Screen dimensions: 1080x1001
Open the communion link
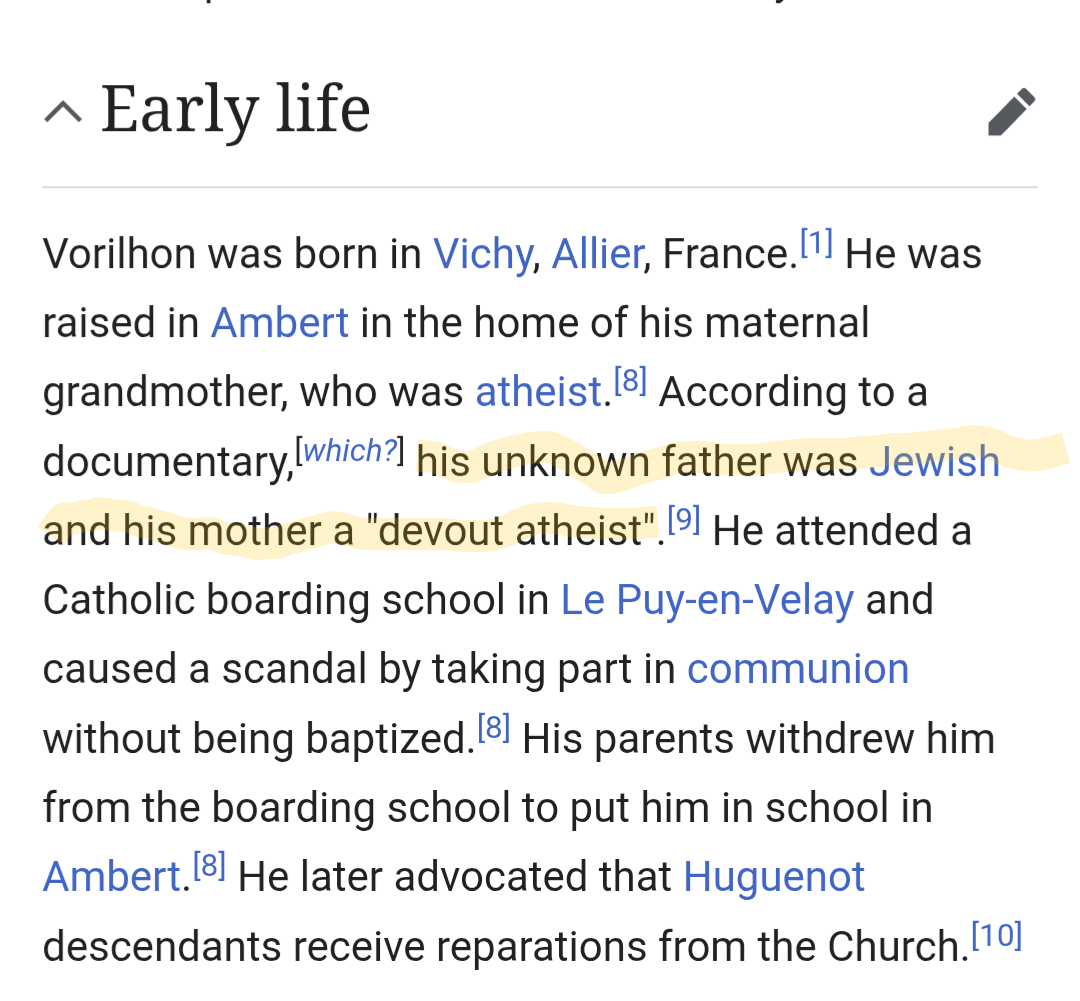point(798,669)
